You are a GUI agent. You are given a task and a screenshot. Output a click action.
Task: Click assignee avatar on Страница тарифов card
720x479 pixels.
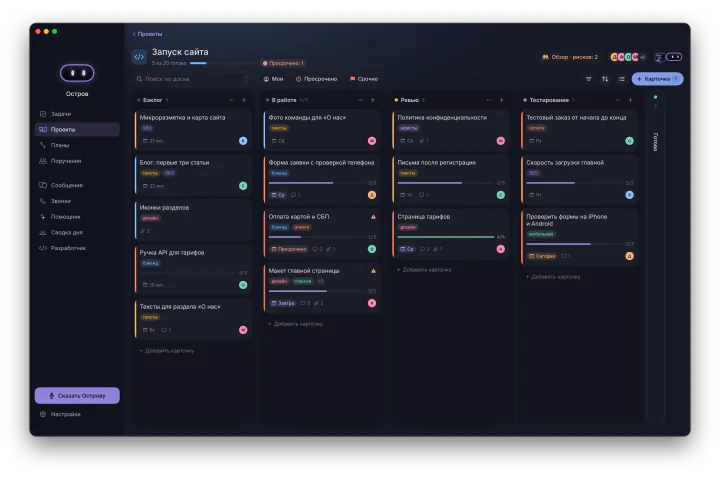coord(501,249)
